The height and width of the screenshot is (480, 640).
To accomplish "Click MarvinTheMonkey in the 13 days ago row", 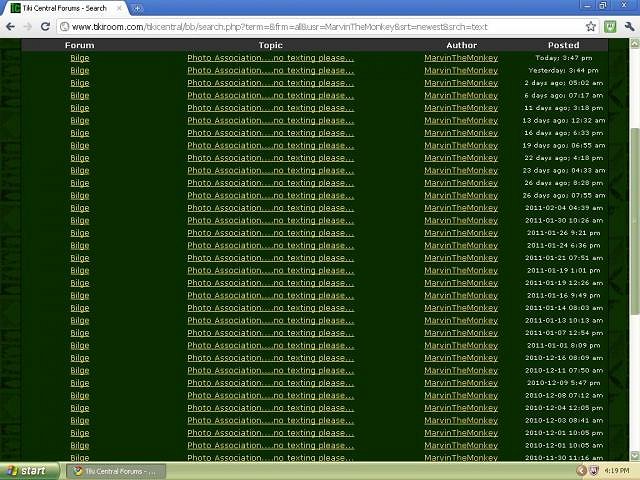I will point(460,121).
